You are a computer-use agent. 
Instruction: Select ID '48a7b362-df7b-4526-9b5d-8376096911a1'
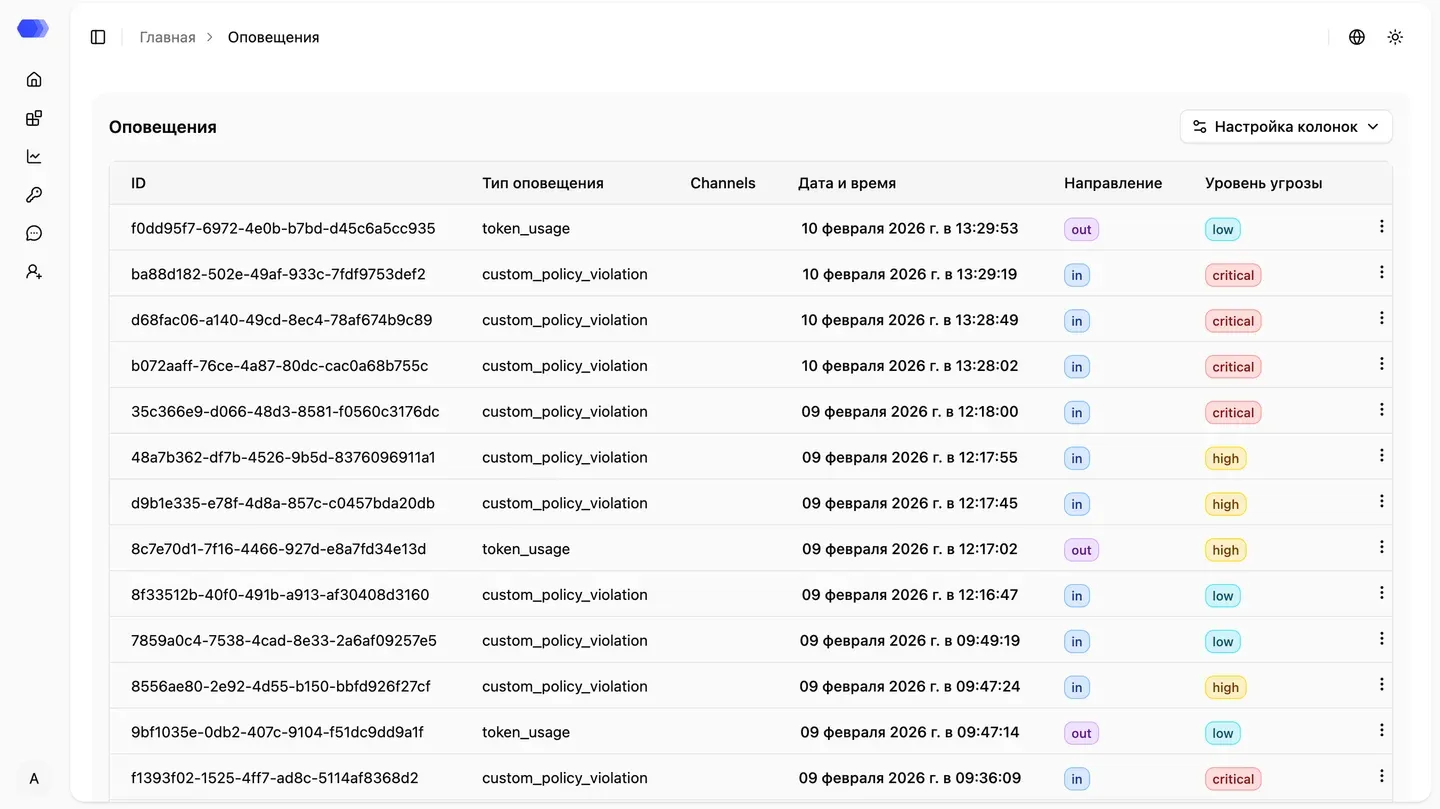pyautogui.click(x=283, y=457)
